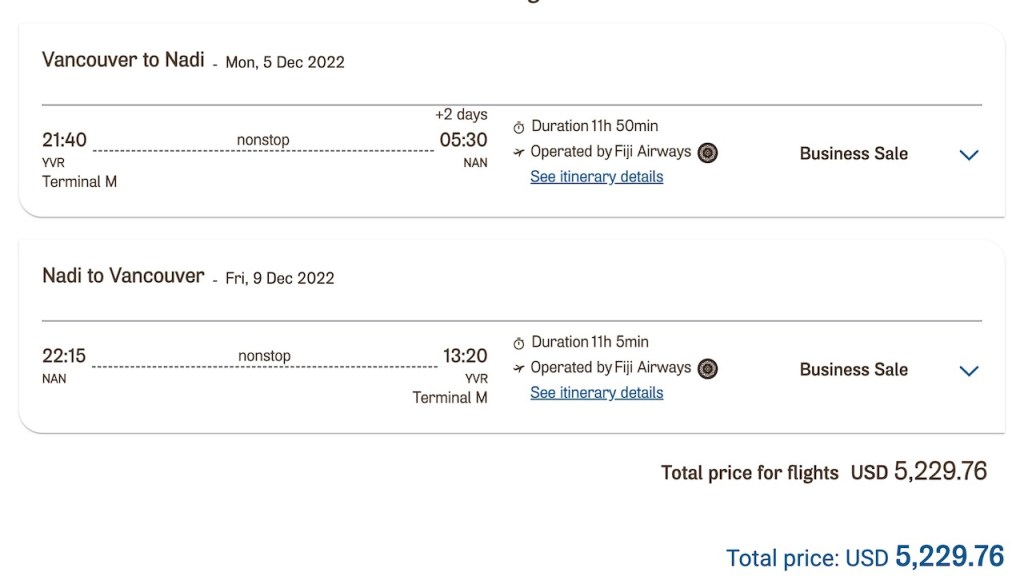Click Business Sale fare on outbound flight

click(x=853, y=154)
